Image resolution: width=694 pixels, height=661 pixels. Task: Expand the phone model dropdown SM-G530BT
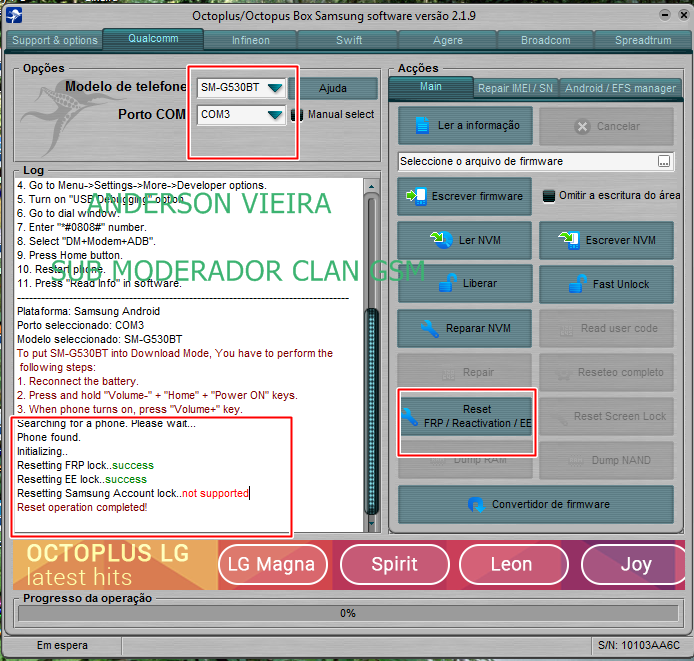click(x=274, y=88)
